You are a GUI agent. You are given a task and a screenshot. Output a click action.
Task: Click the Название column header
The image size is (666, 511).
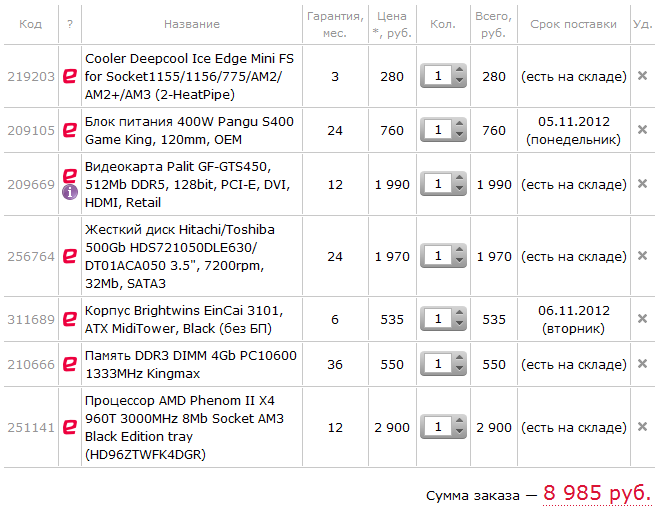click(191, 24)
